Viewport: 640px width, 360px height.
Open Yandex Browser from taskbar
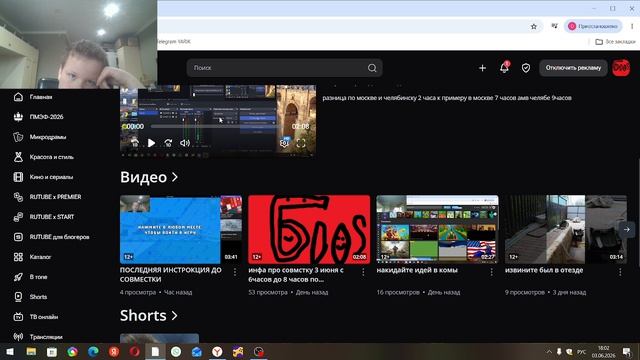pos(217,351)
